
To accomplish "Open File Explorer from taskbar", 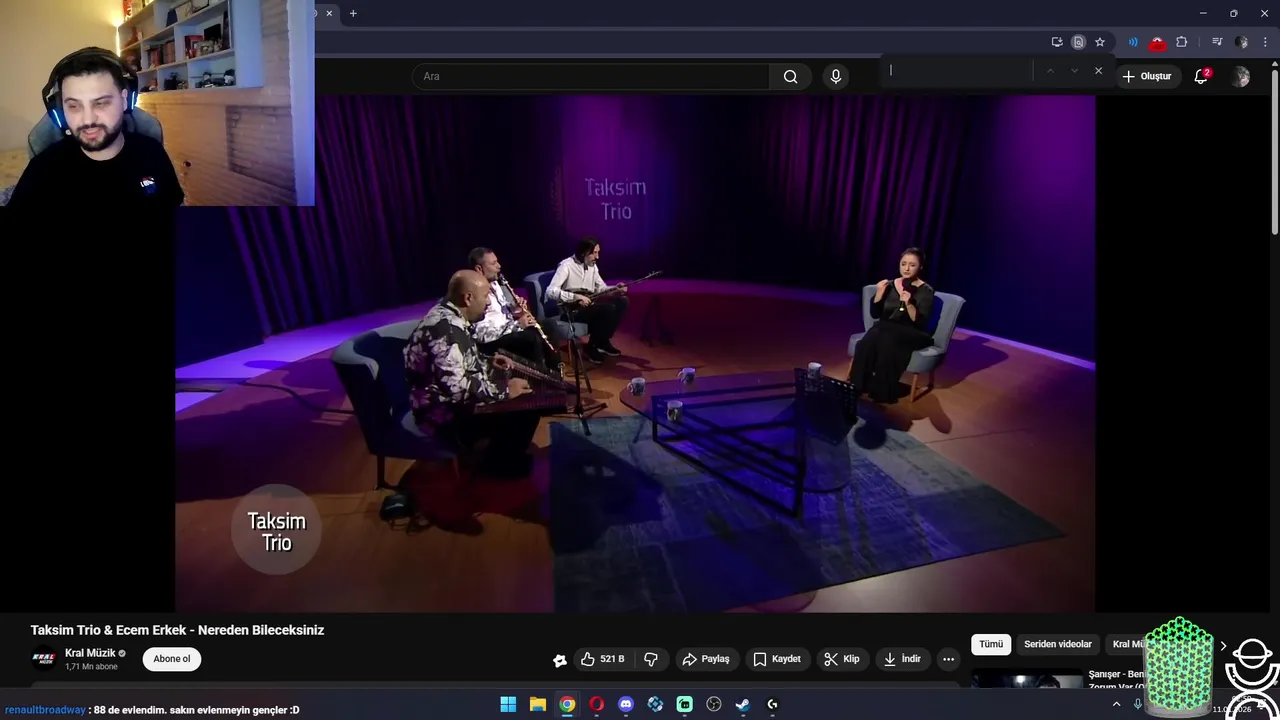I will [537, 705].
